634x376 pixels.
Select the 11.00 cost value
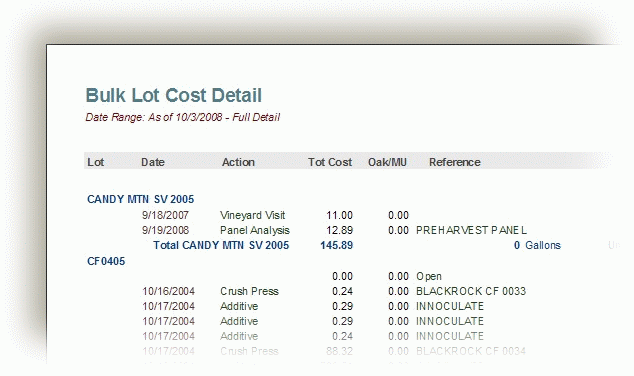pos(340,215)
